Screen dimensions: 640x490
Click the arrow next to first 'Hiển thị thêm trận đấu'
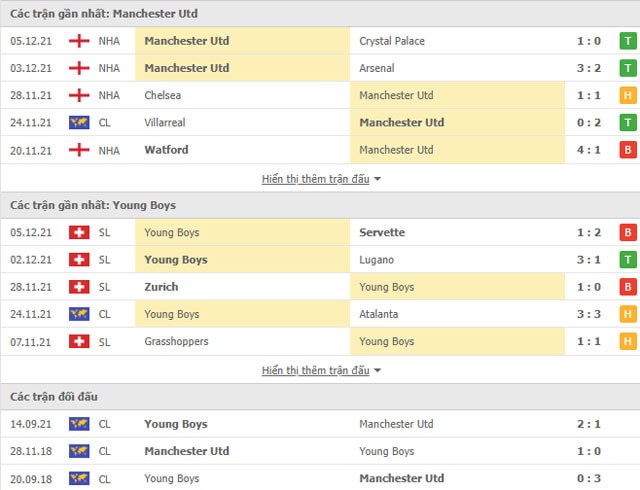pos(377,179)
